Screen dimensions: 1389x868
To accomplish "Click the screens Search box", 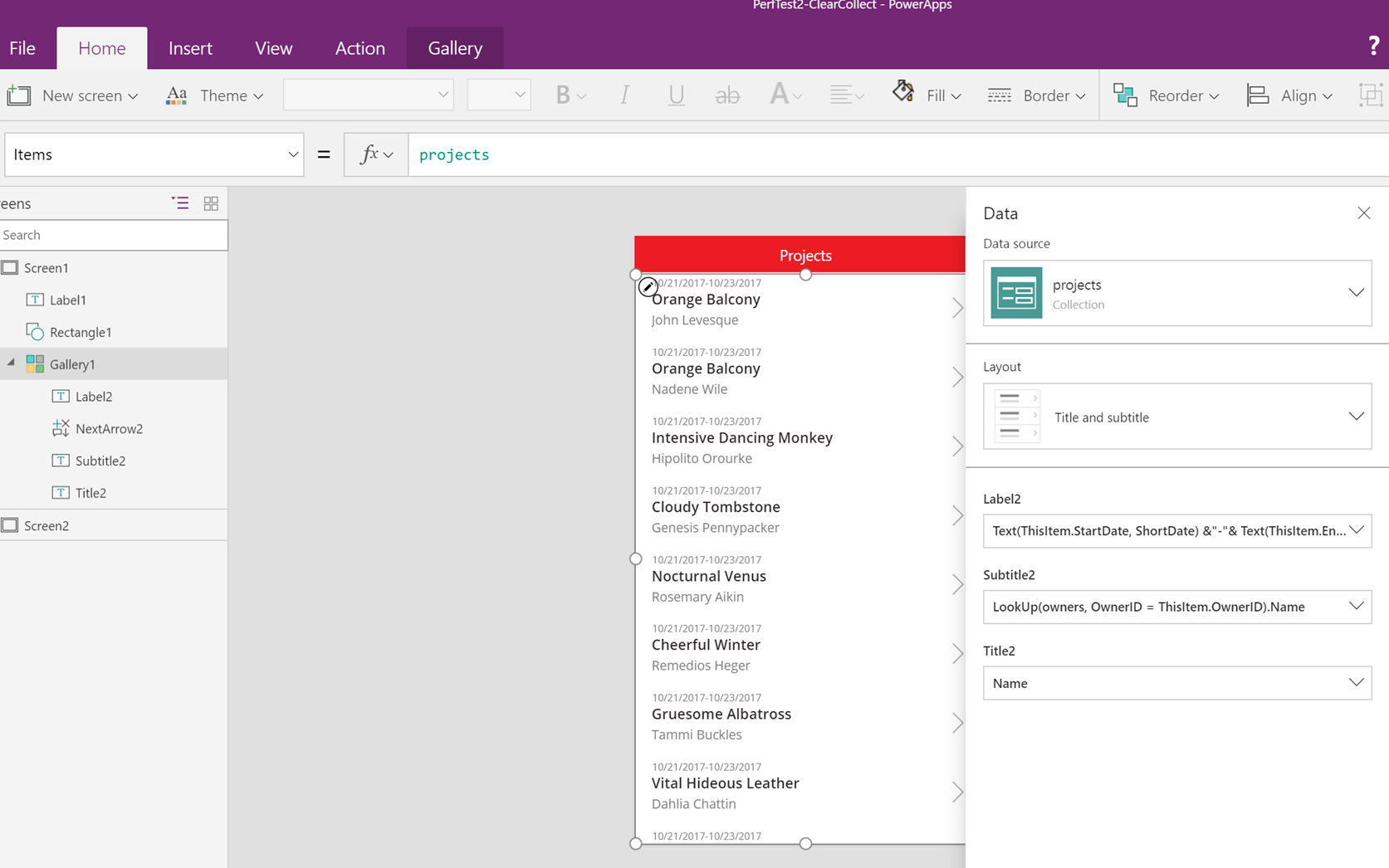I will (x=114, y=235).
